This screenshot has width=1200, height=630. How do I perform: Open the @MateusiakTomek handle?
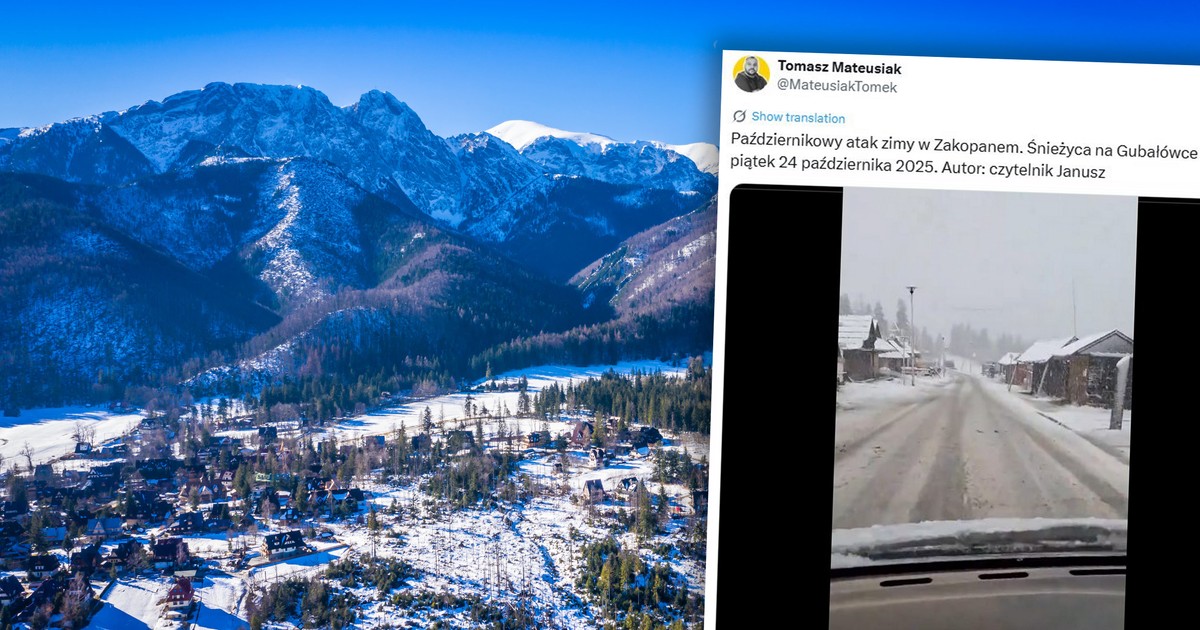pos(837,87)
